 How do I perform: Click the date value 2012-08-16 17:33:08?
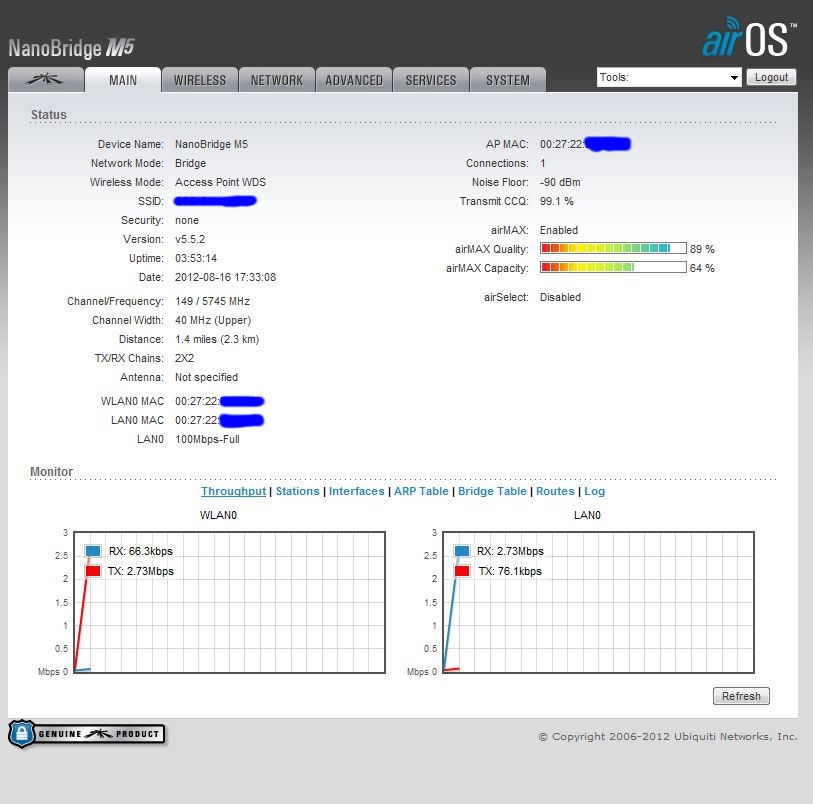pyautogui.click(x=226, y=277)
